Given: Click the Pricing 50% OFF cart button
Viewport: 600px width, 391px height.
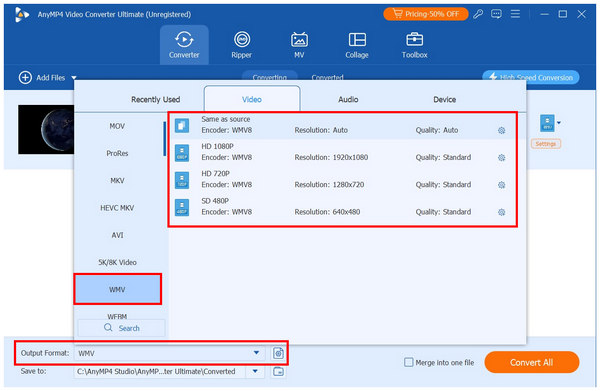Looking at the screenshot, I should pos(426,14).
